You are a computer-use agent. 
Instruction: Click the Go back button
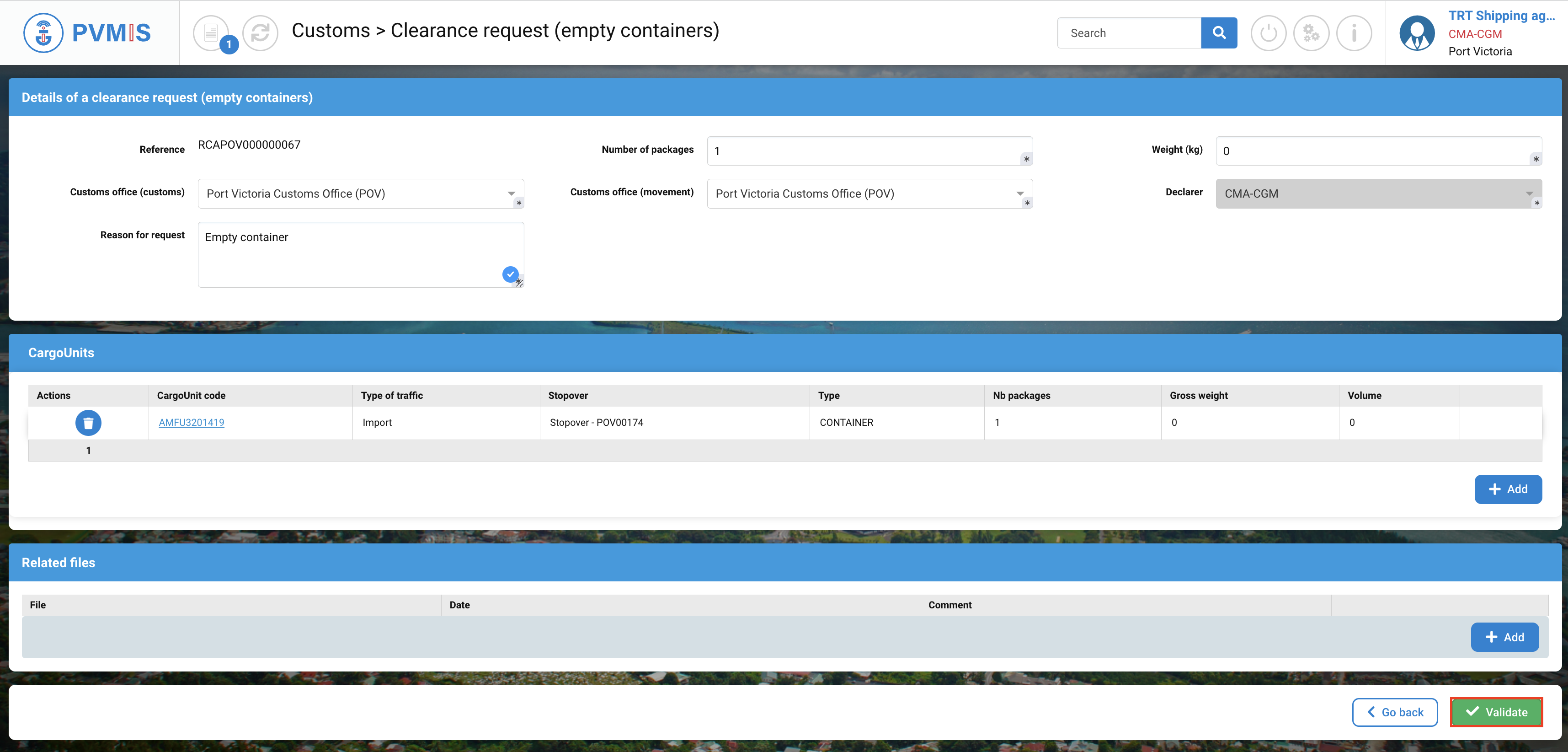(1395, 712)
